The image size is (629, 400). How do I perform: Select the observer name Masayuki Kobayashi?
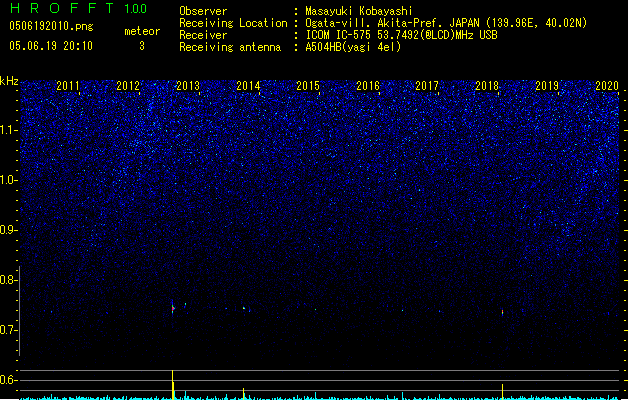[x=359, y=11]
